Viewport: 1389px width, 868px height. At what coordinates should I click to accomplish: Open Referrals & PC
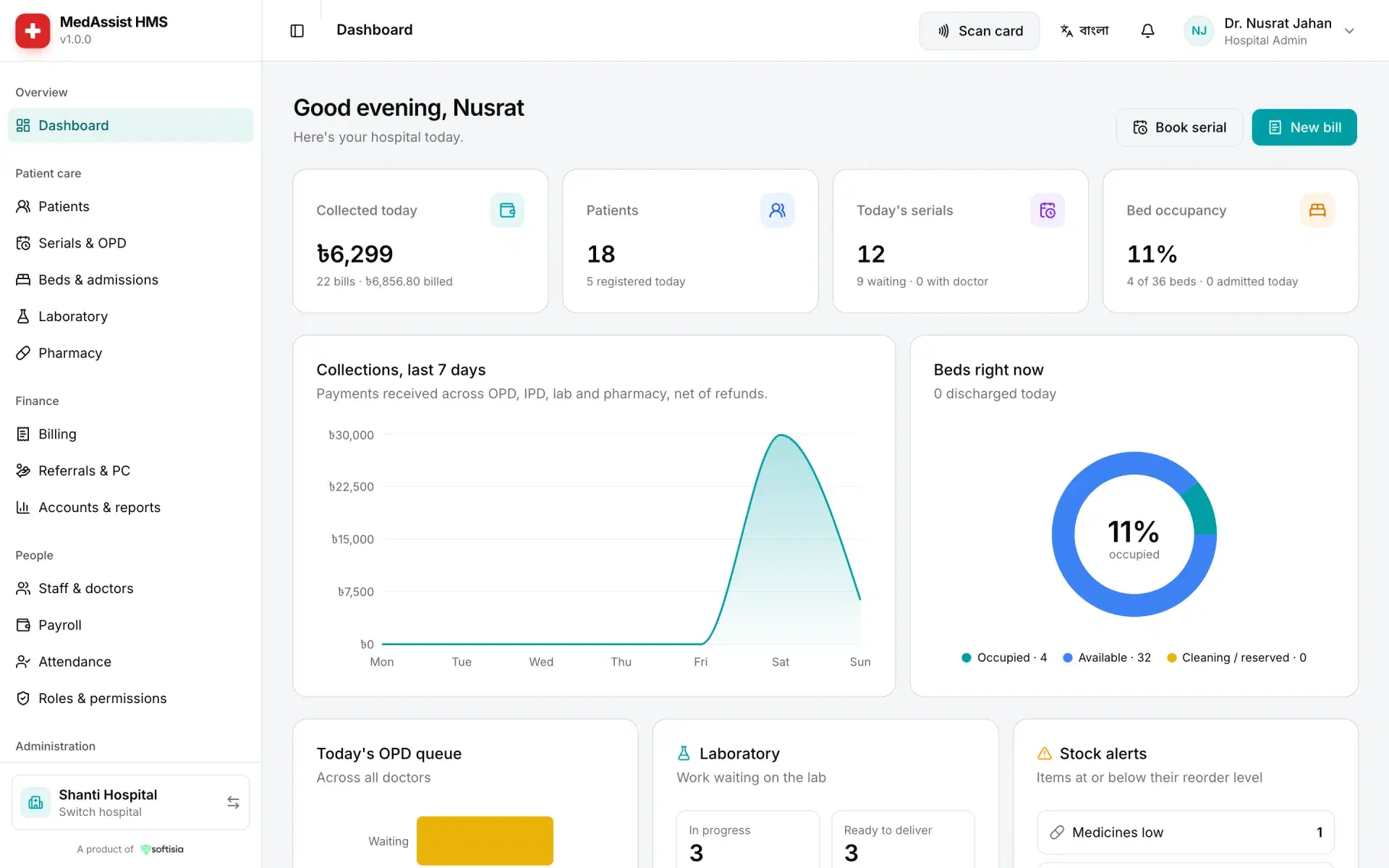[130, 471]
